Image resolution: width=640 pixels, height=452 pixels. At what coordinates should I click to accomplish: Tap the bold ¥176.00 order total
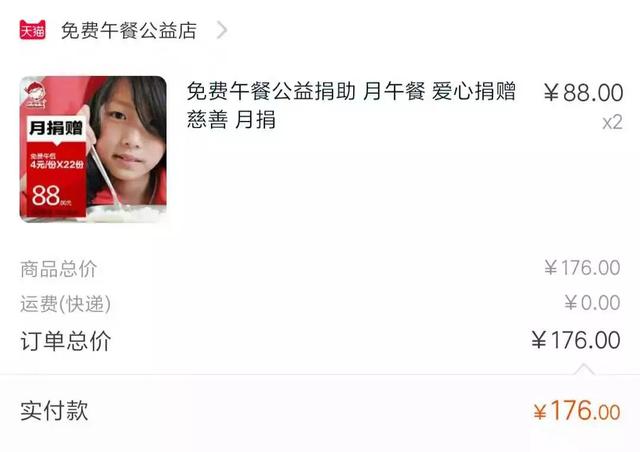coord(576,340)
